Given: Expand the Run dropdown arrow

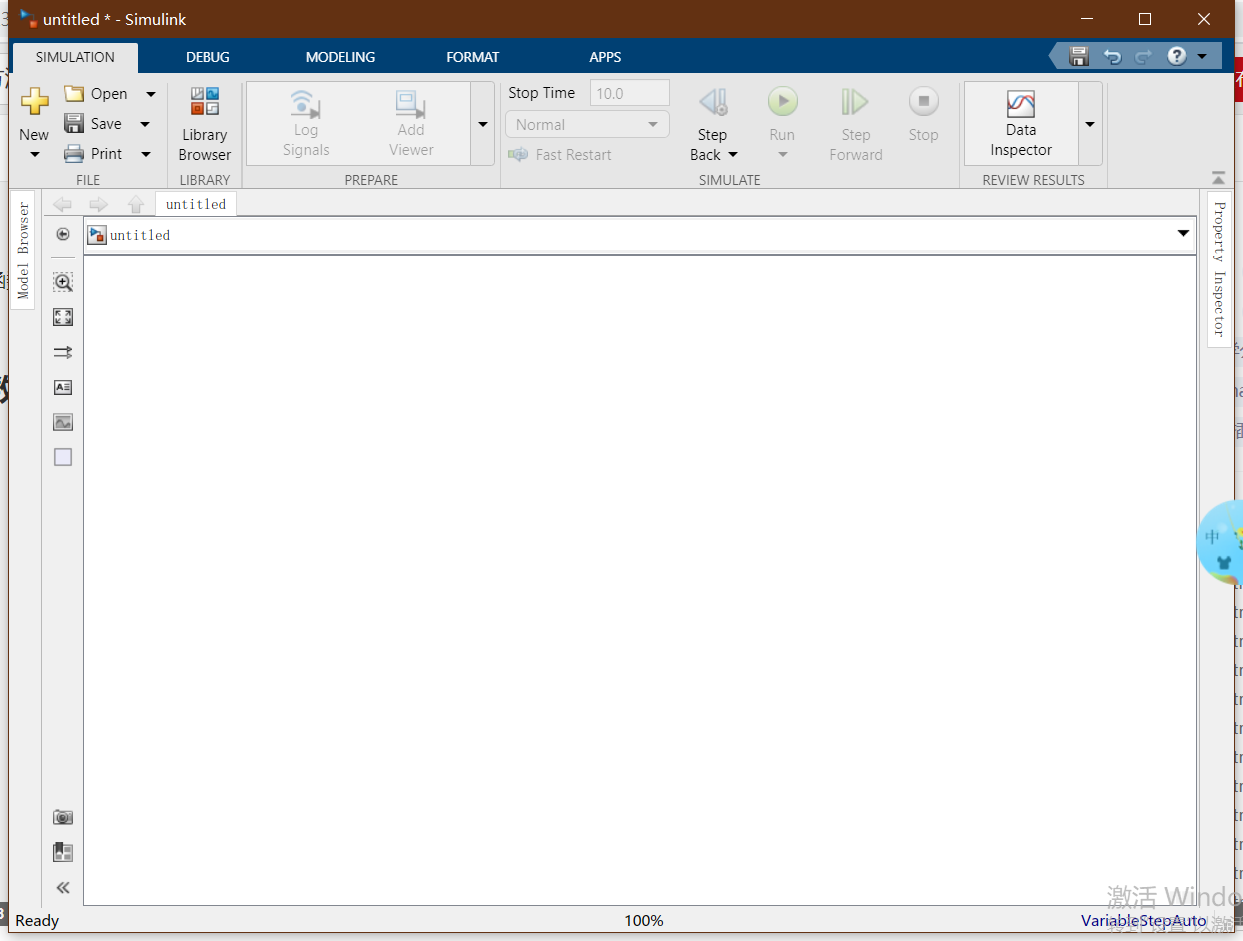Looking at the screenshot, I should coord(783,155).
